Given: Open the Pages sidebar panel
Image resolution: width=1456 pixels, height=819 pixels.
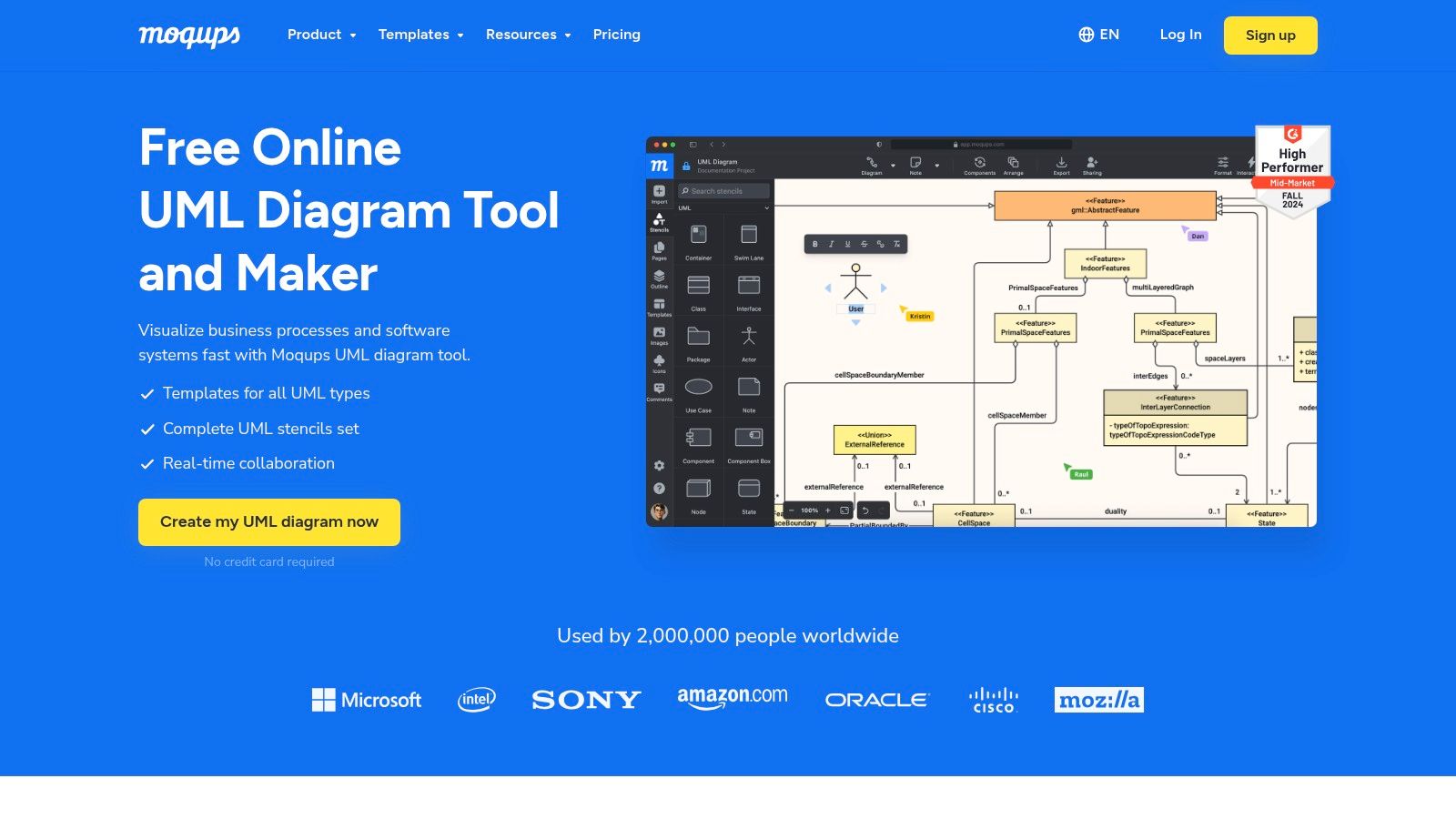Looking at the screenshot, I should point(659,250).
